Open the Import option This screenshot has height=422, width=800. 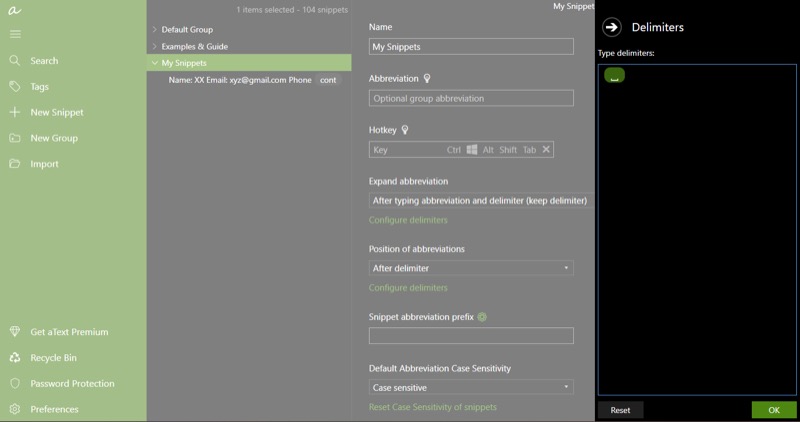point(44,164)
